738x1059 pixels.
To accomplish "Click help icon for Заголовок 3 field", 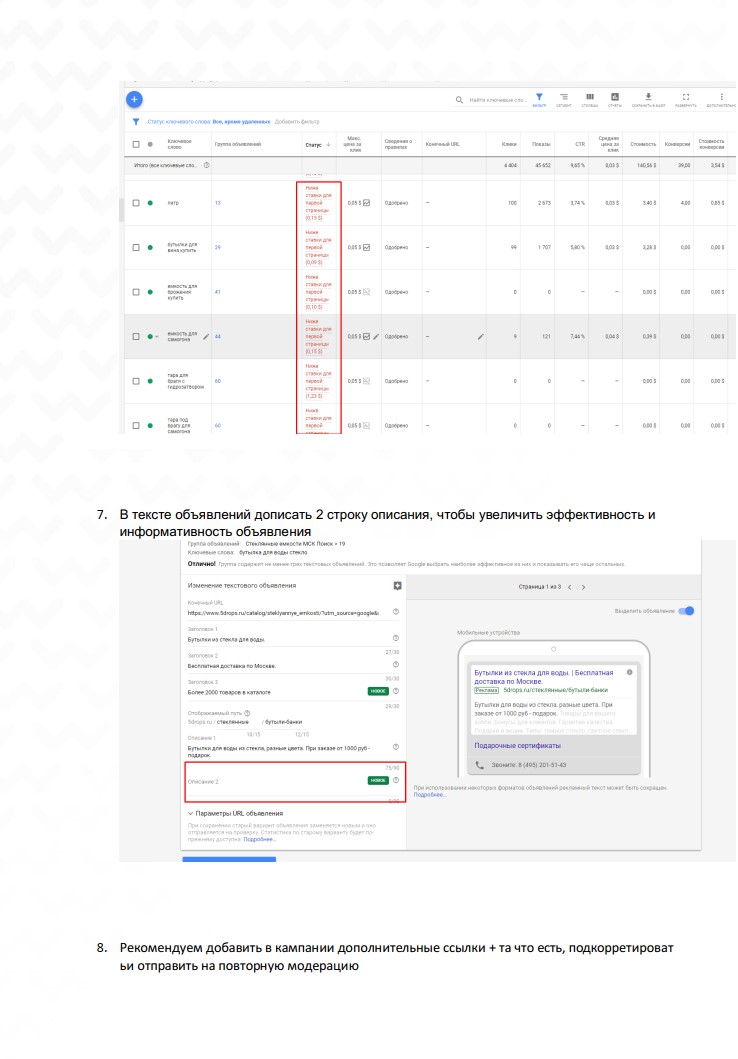I will (x=396, y=691).
